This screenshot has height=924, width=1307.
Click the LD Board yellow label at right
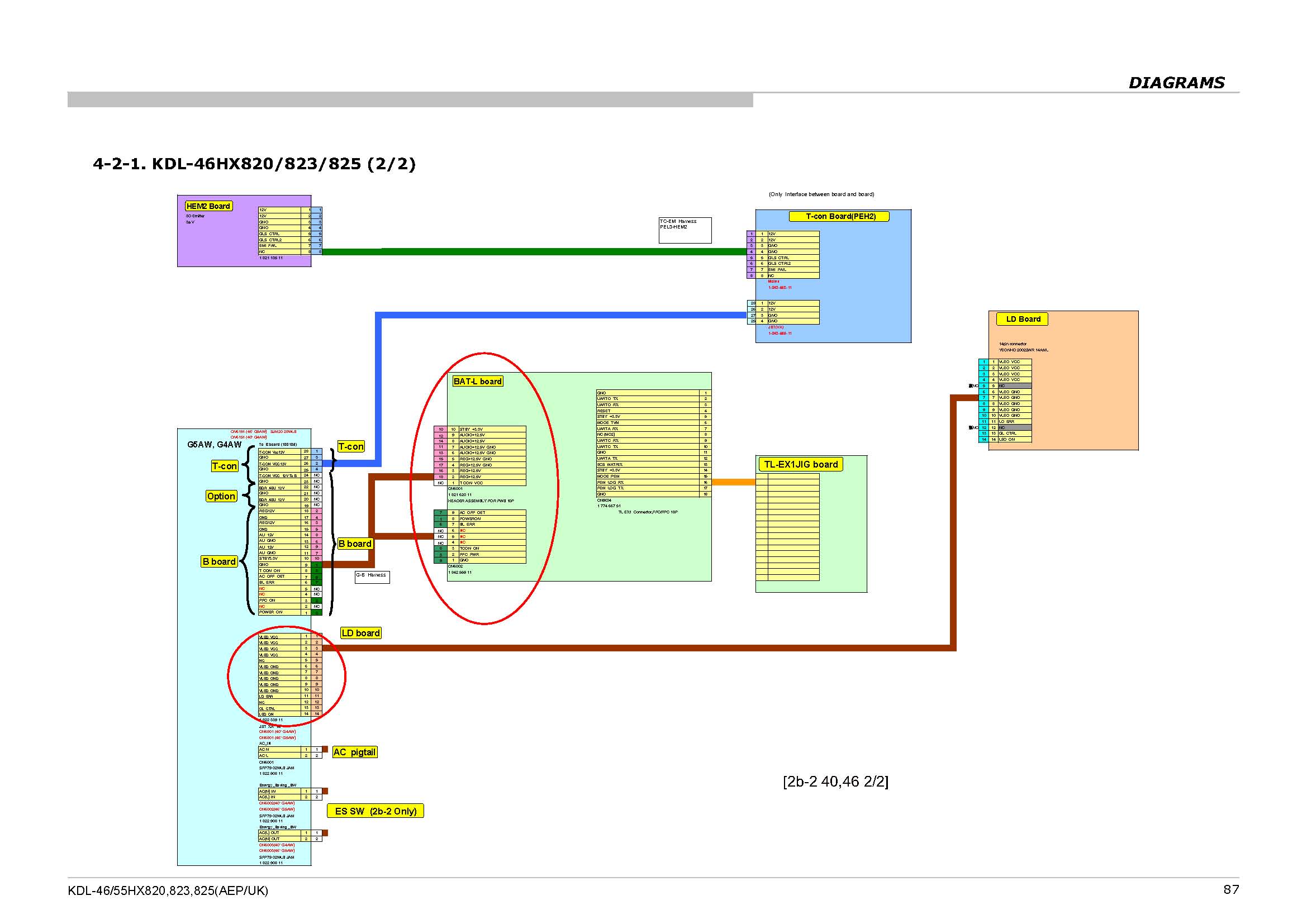coord(1022,319)
